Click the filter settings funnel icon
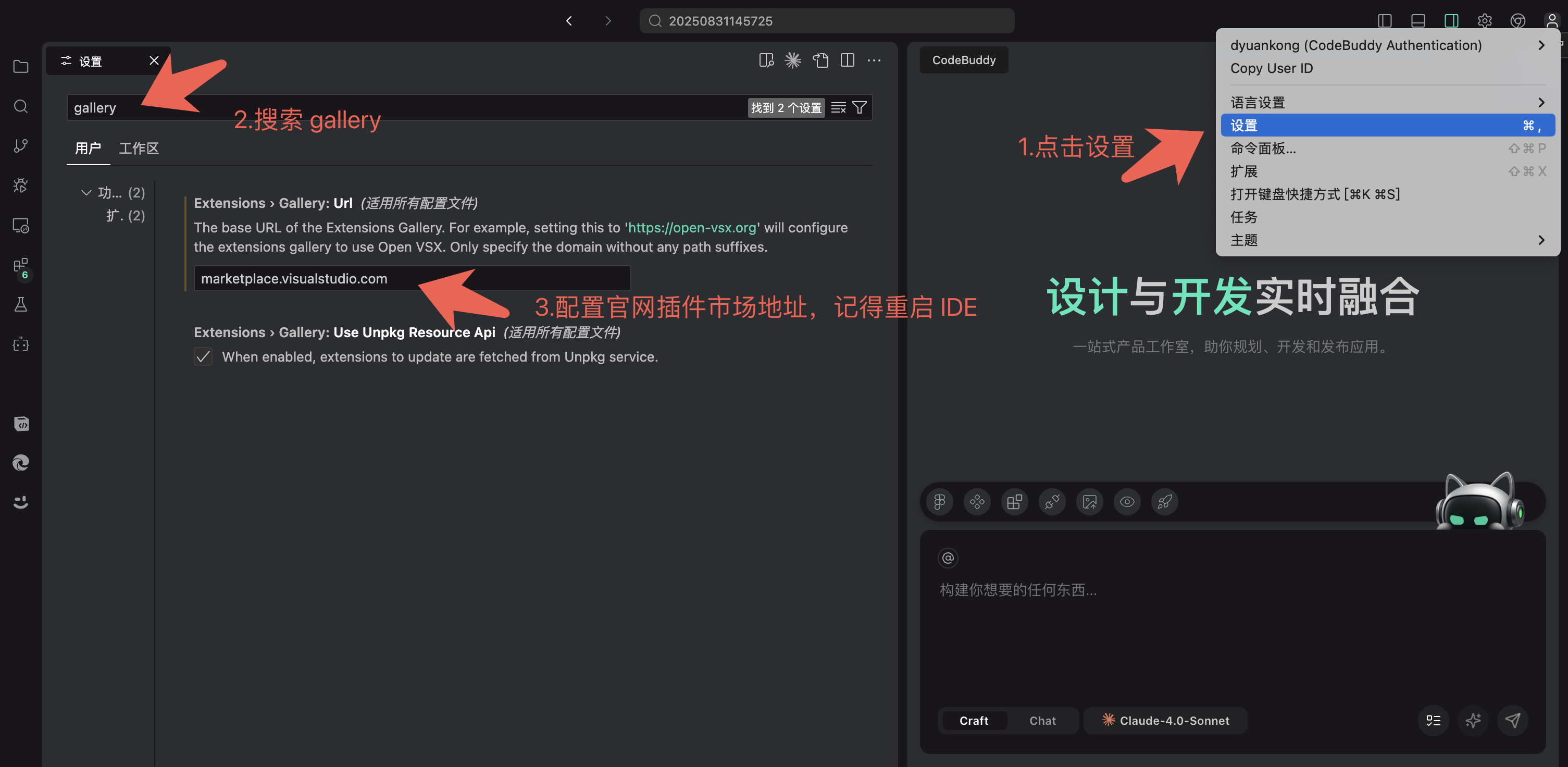1568x767 pixels. 860,108
